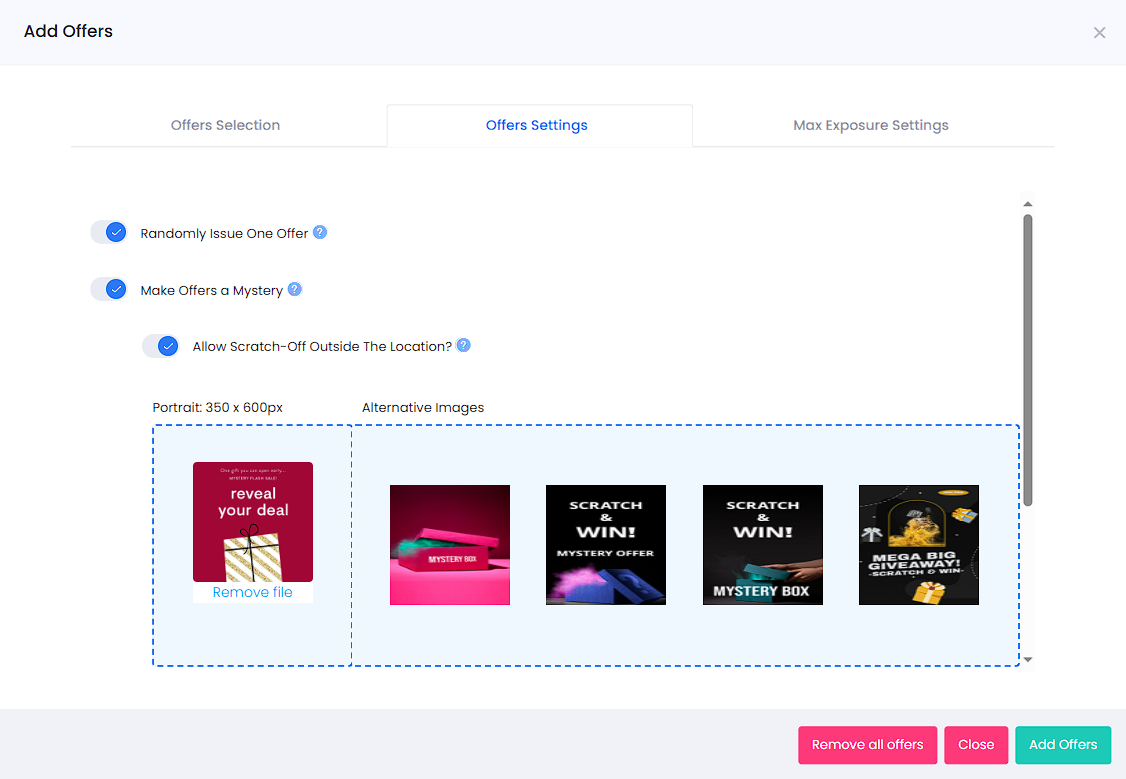The width and height of the screenshot is (1126, 779).
Task: Click the vertical scrollbar thumb
Action: (x=1028, y=360)
